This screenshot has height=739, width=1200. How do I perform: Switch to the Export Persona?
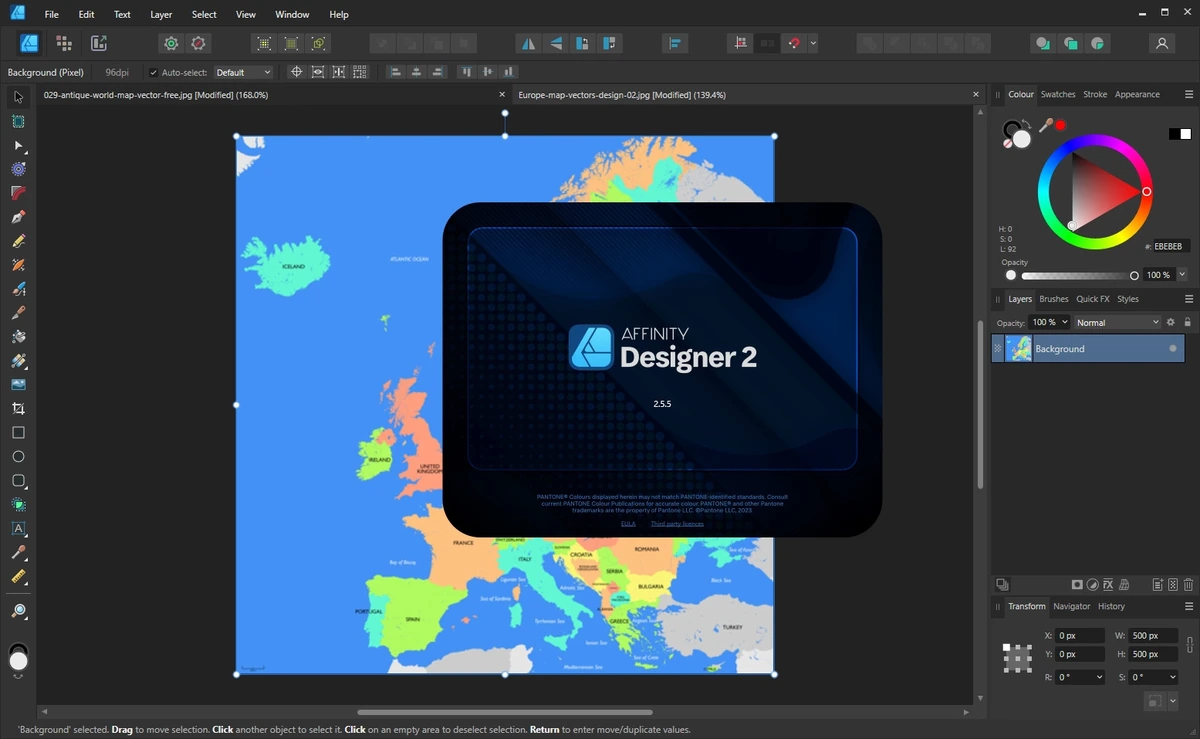98,43
